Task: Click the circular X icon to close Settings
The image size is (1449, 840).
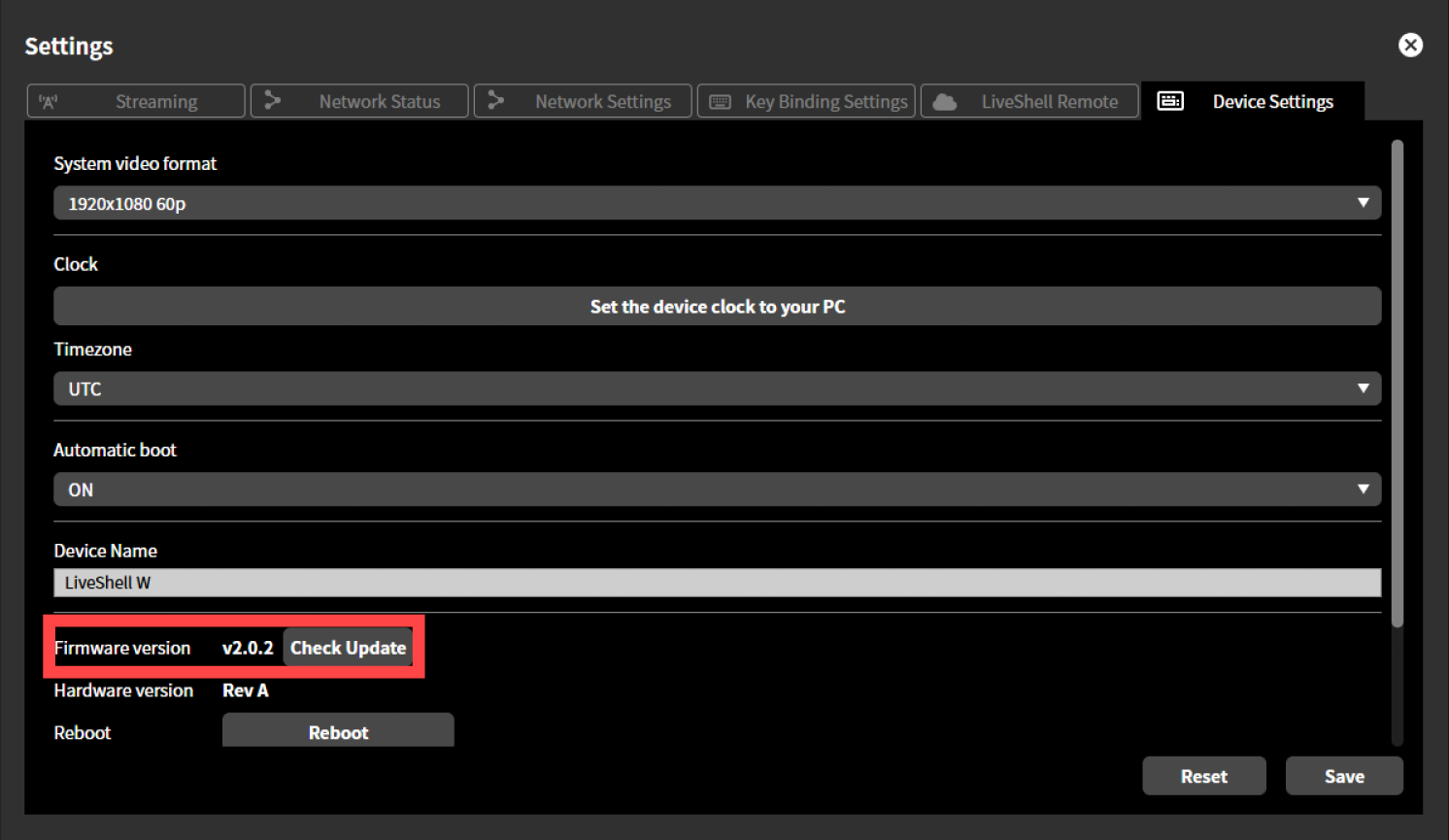Action: [x=1410, y=45]
